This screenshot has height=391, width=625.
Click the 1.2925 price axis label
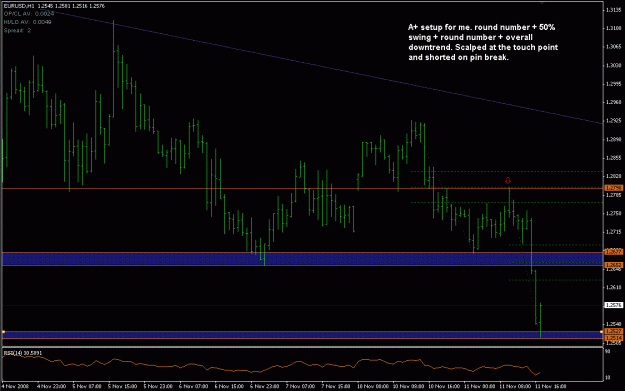(x=613, y=120)
